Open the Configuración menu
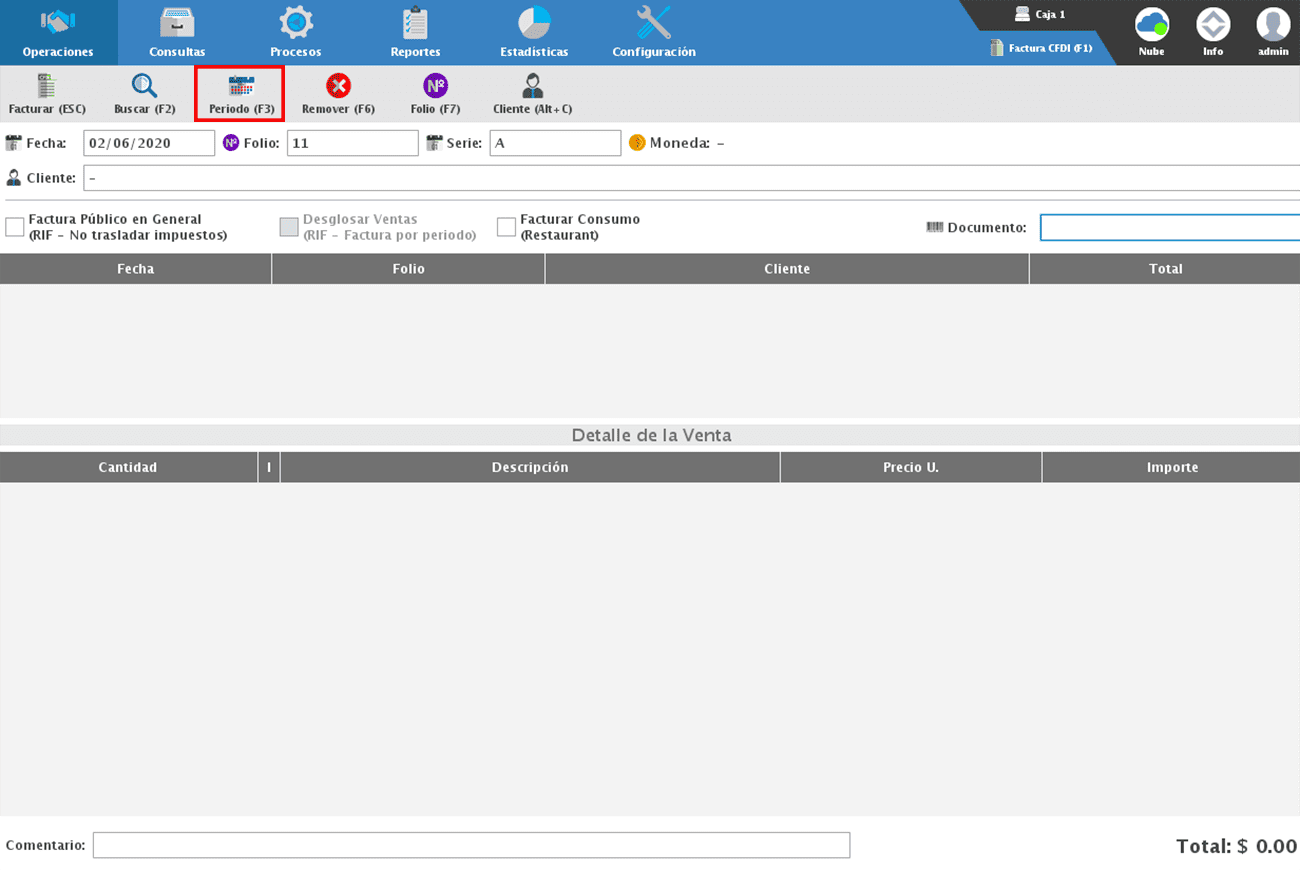This screenshot has height=871, width=1300. [654, 33]
